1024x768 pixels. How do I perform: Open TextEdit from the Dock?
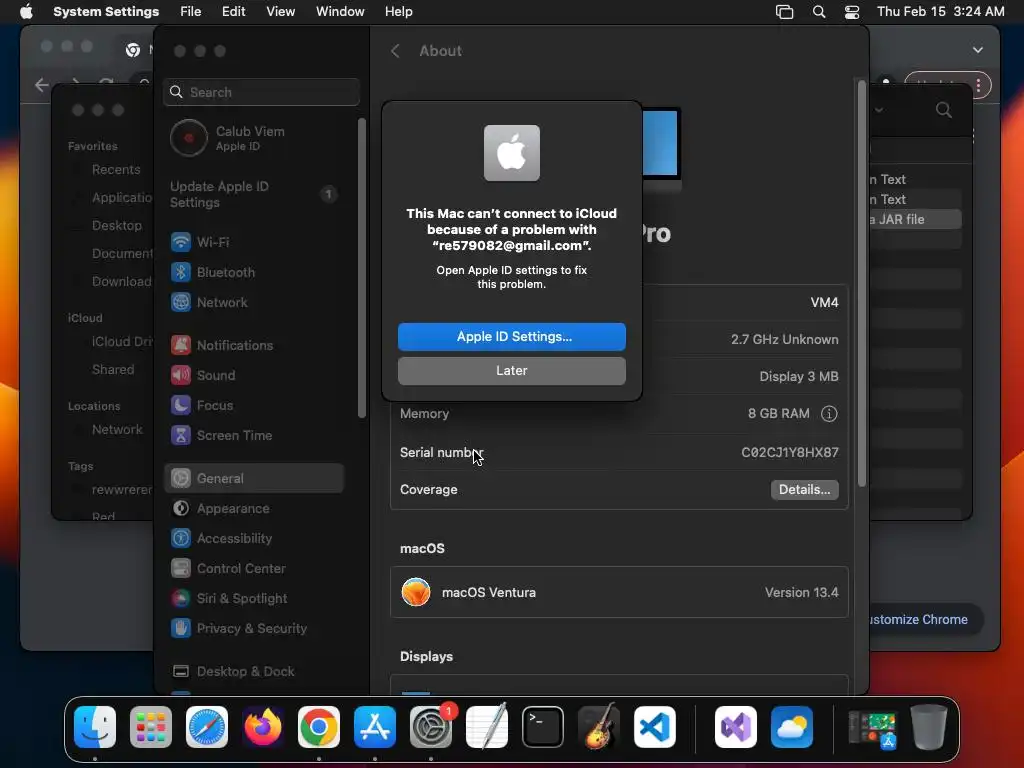point(487,727)
